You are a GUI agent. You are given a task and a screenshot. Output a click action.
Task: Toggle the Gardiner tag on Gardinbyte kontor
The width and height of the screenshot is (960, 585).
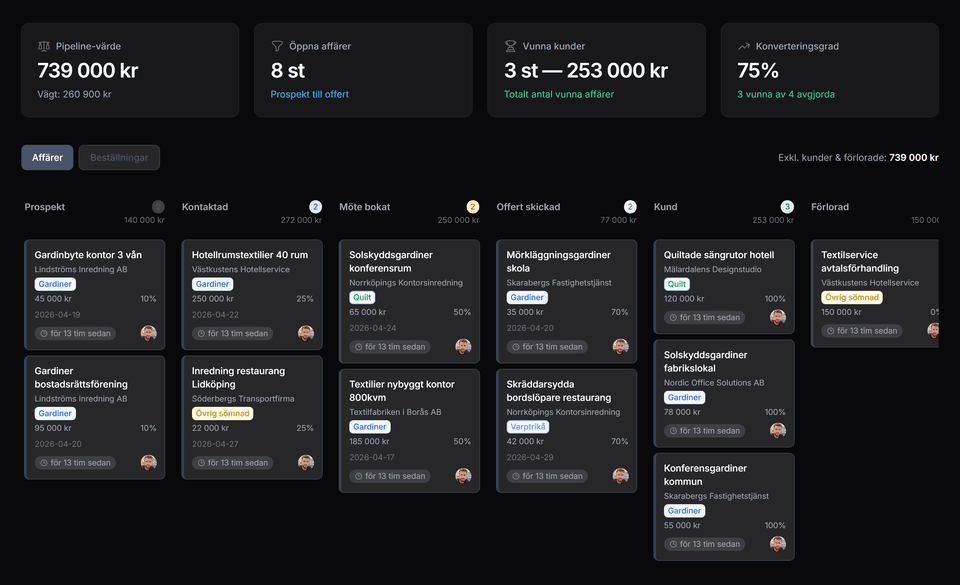pos(55,284)
